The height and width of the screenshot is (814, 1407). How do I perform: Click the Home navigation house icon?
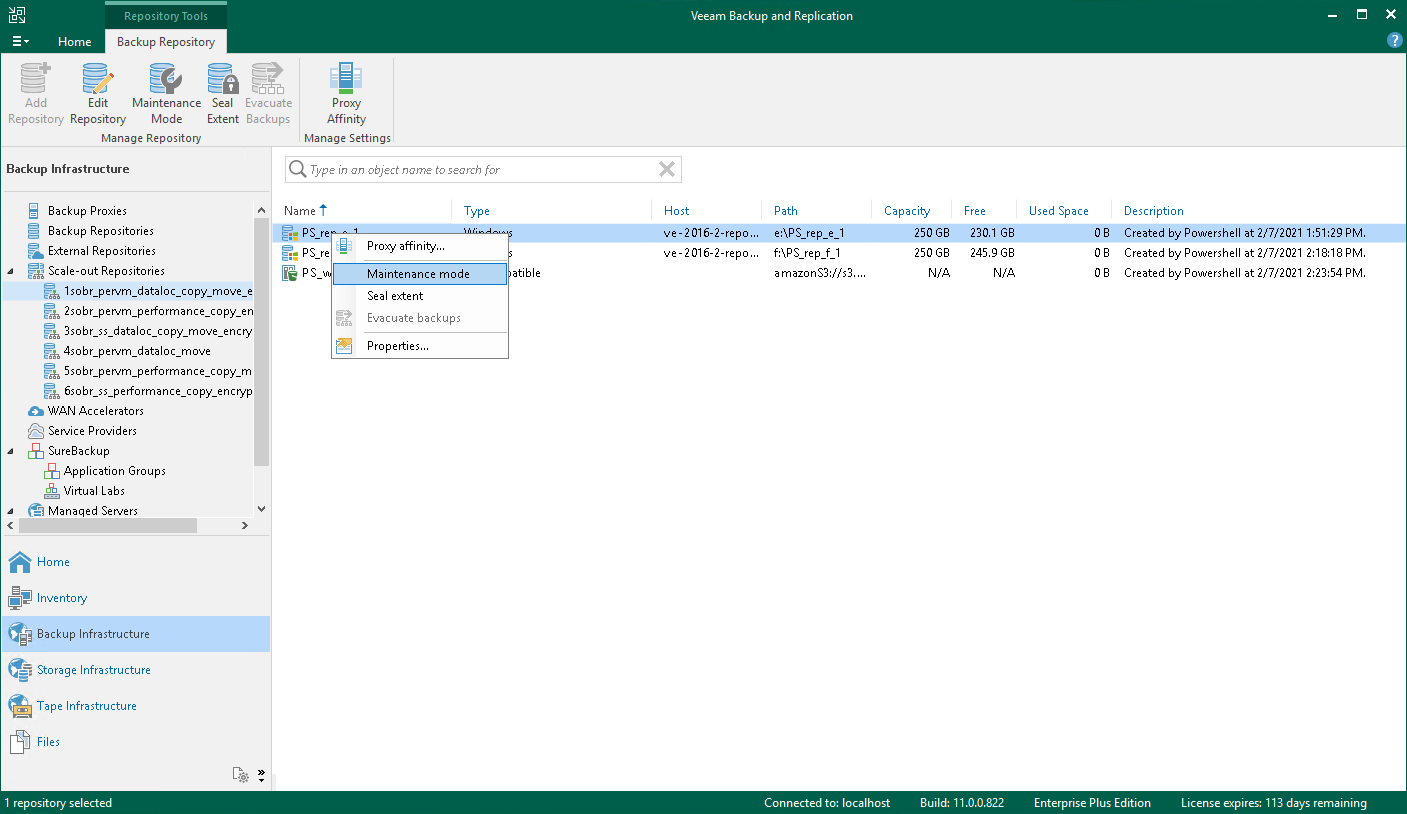coord(20,562)
